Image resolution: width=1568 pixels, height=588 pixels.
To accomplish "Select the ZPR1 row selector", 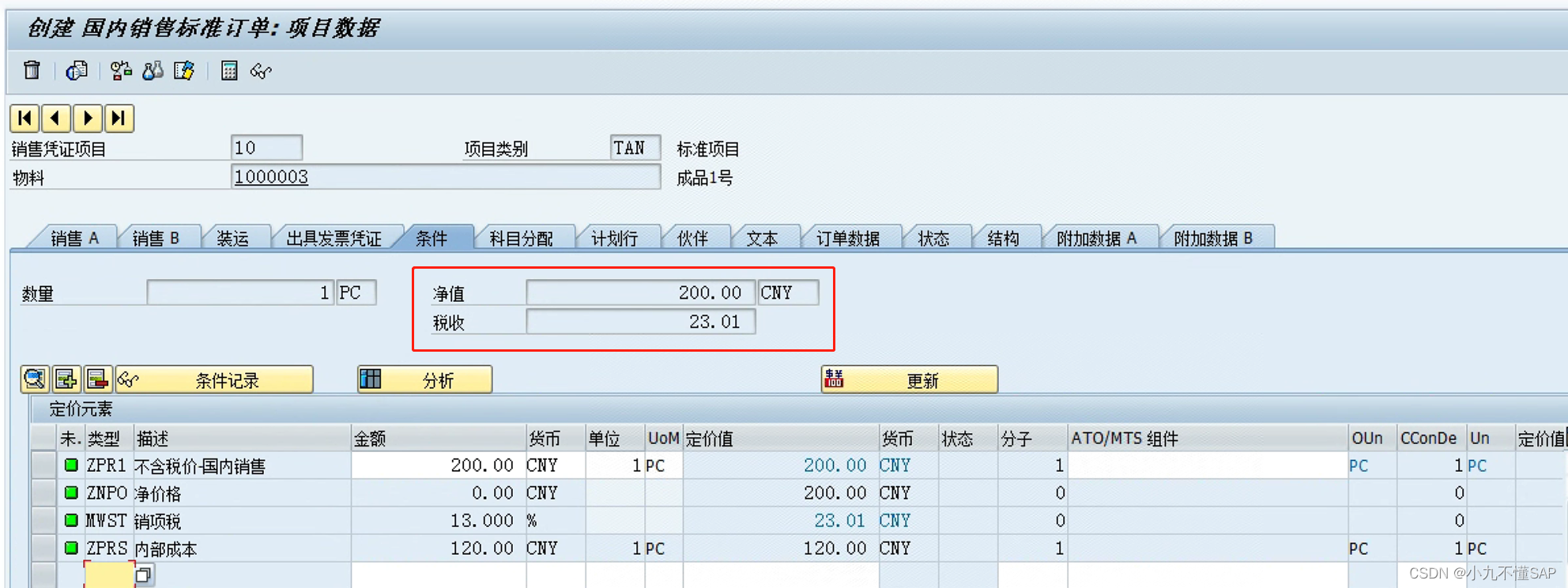I will (43, 465).
